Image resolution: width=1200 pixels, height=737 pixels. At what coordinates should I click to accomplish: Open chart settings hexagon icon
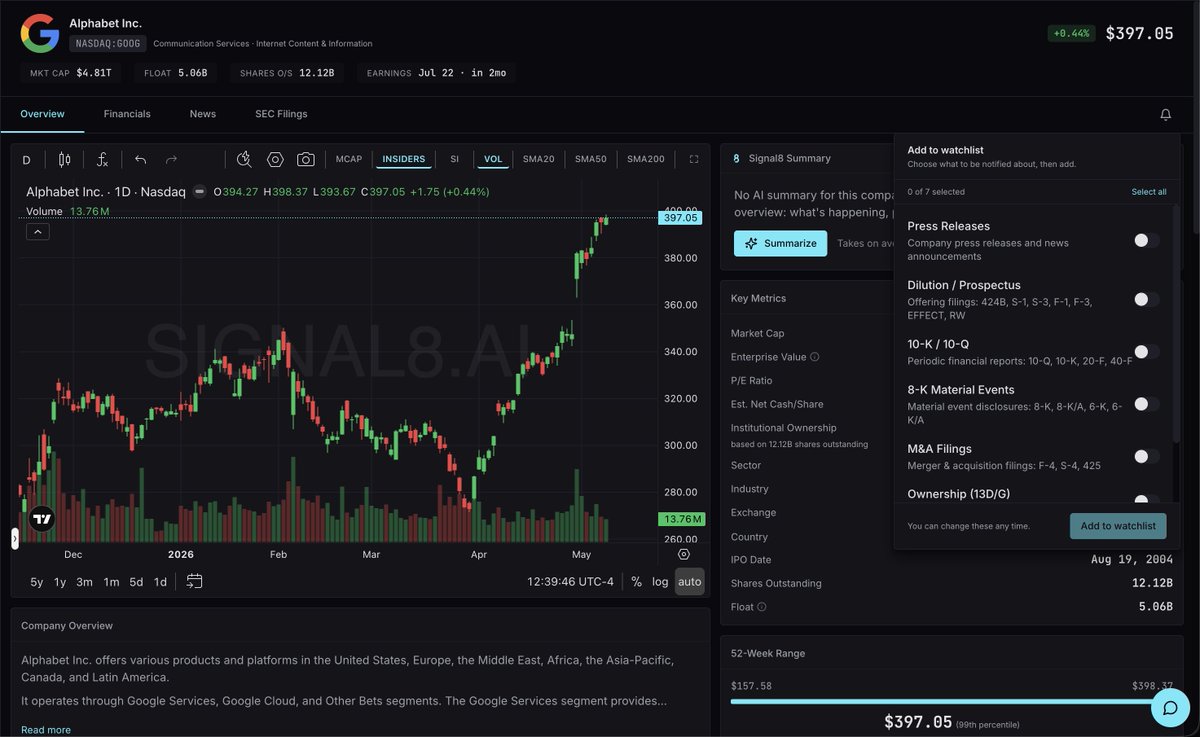point(275,159)
